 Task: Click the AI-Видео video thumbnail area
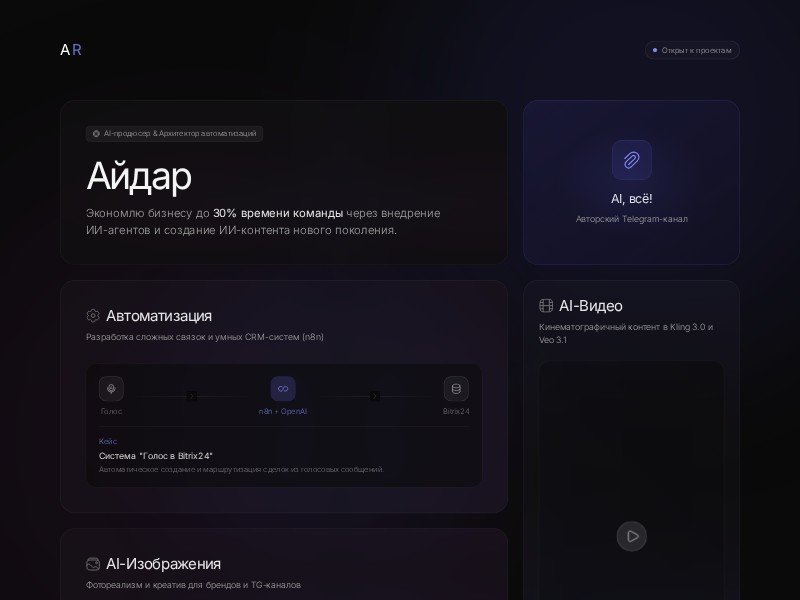coord(632,481)
